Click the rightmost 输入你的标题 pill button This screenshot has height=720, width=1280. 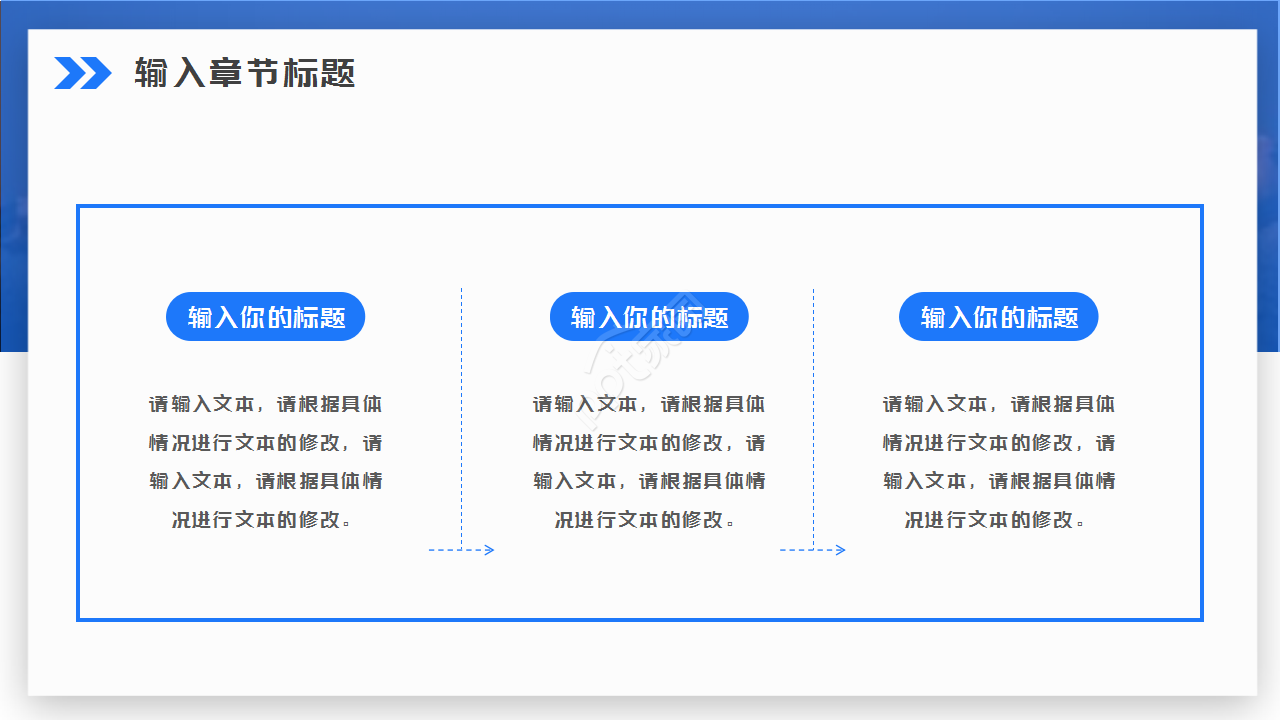point(999,316)
